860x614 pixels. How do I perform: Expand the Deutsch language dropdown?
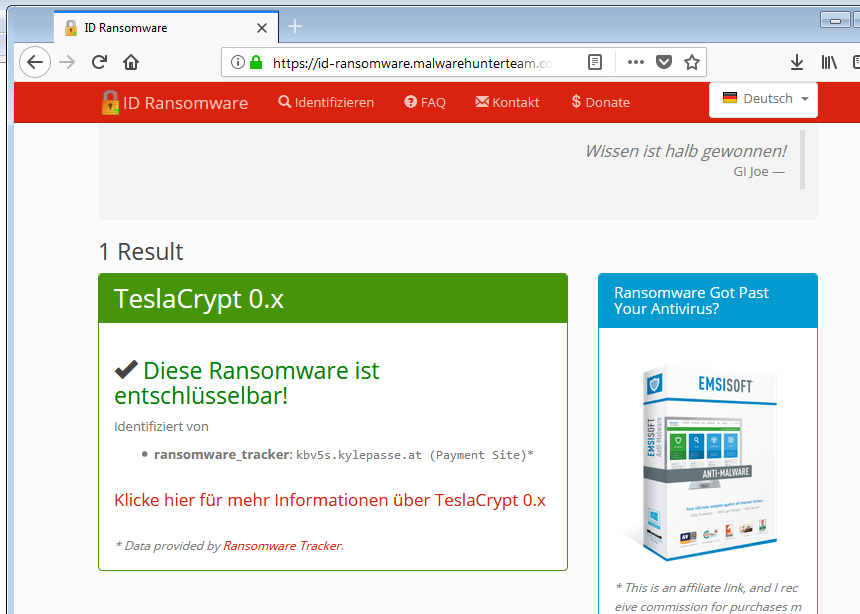(763, 99)
